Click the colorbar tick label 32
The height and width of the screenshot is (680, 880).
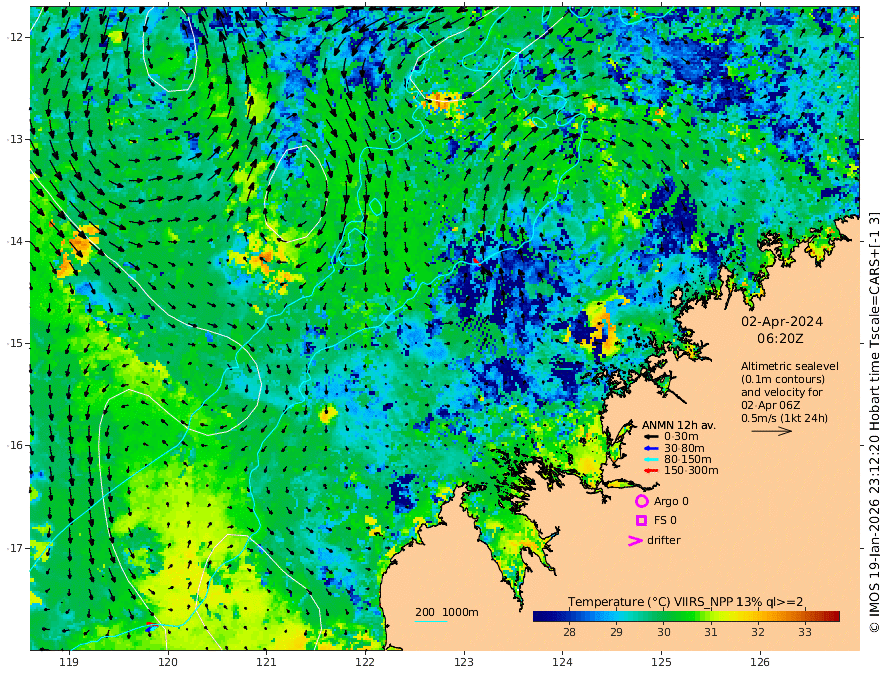pos(758,632)
